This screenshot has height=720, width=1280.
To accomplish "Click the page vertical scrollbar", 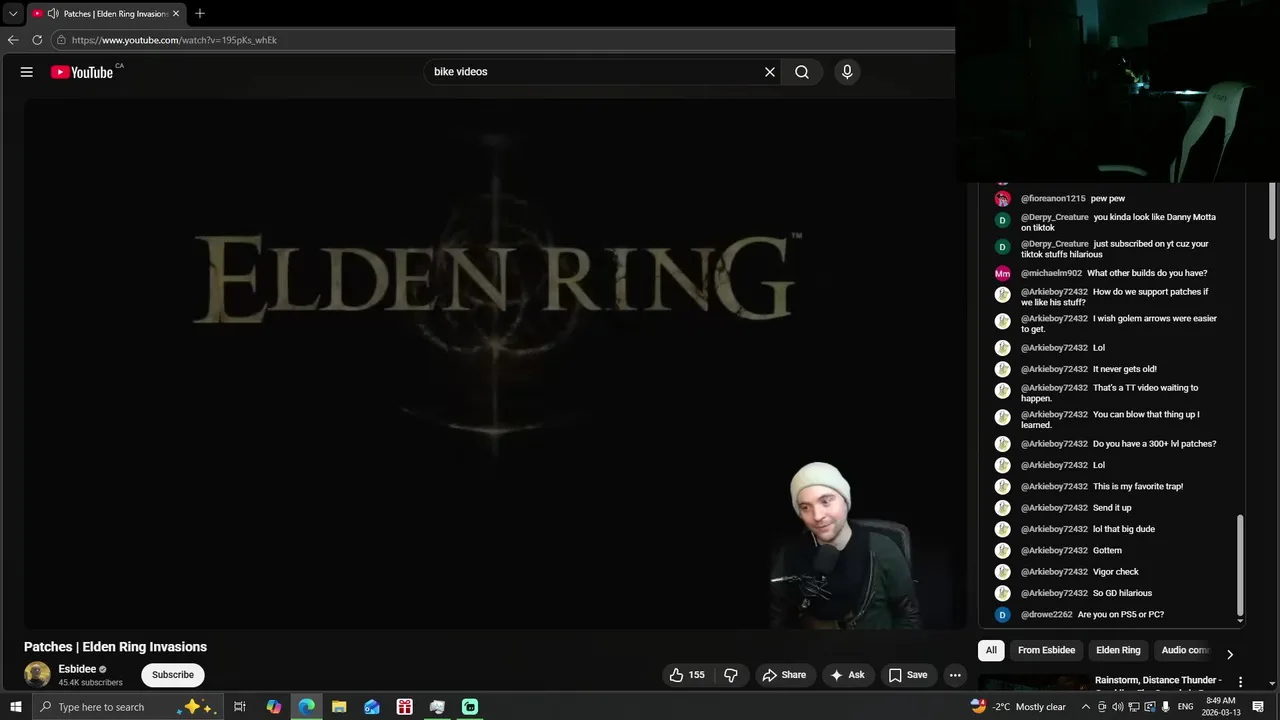I will [1272, 210].
